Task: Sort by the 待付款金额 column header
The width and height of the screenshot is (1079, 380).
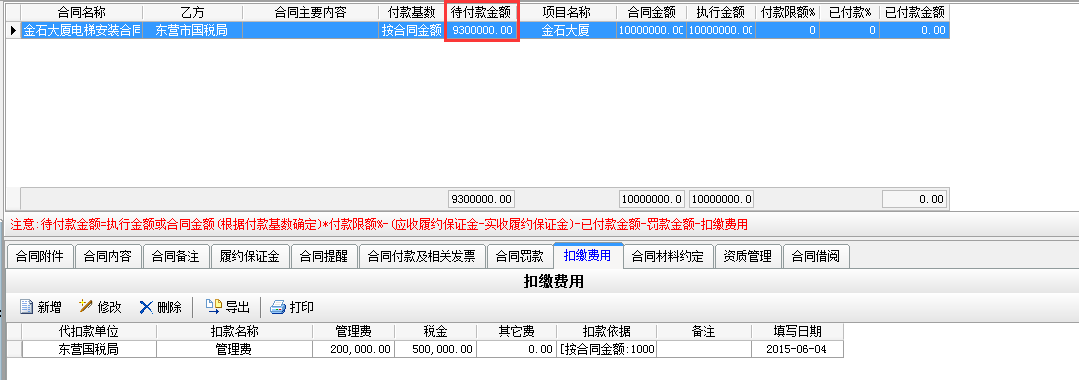Action: click(482, 12)
